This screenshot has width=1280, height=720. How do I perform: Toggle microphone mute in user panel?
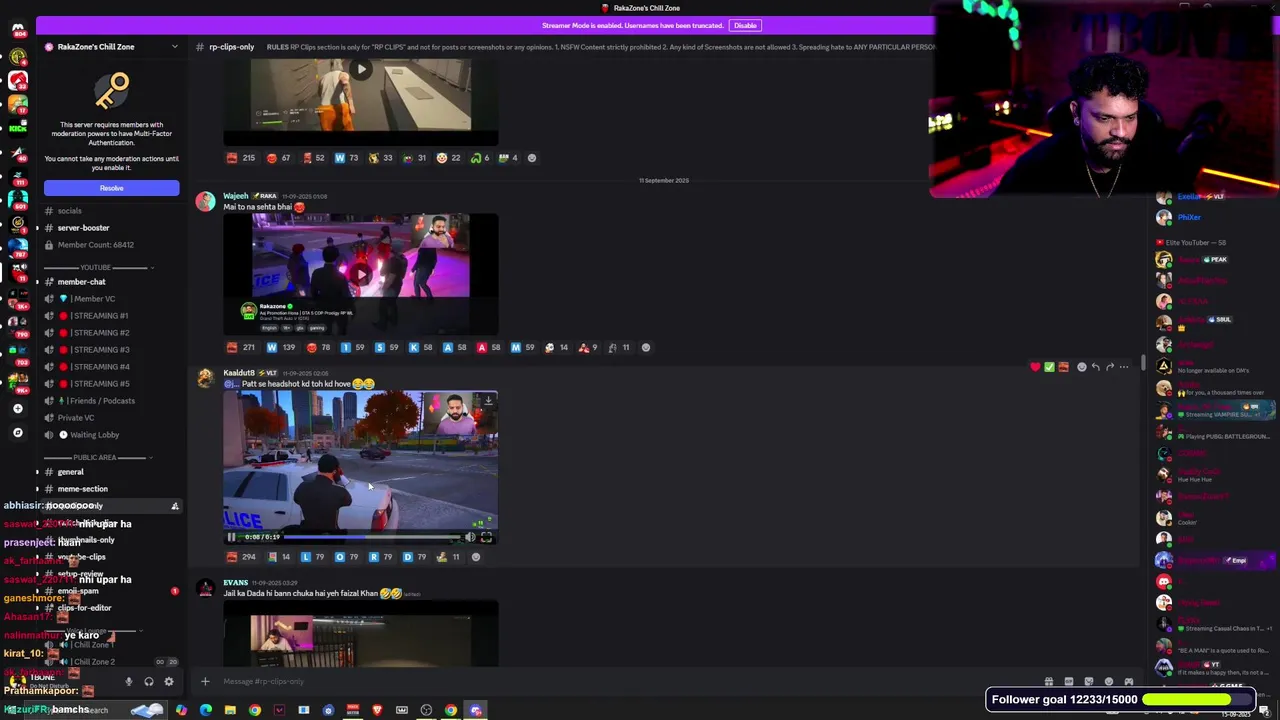coord(128,682)
